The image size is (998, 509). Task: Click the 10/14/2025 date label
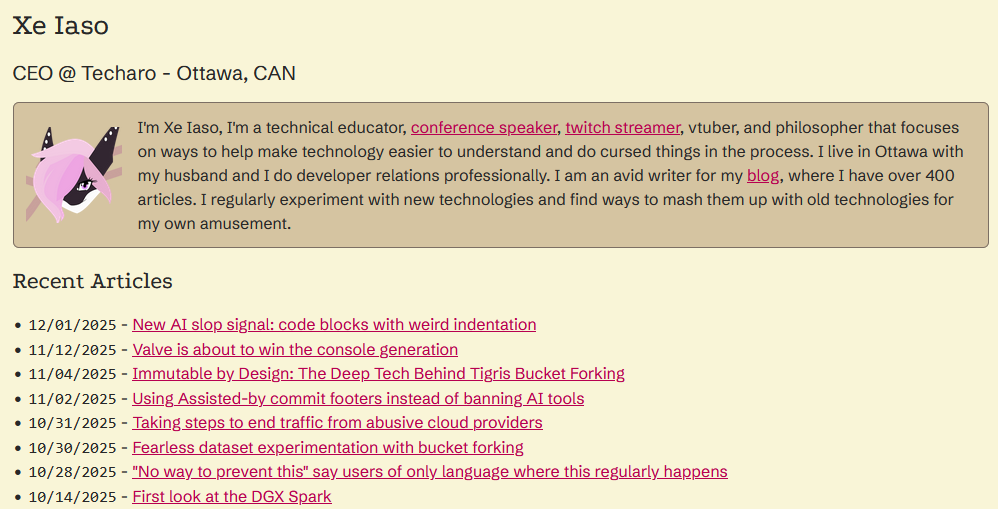tap(72, 497)
